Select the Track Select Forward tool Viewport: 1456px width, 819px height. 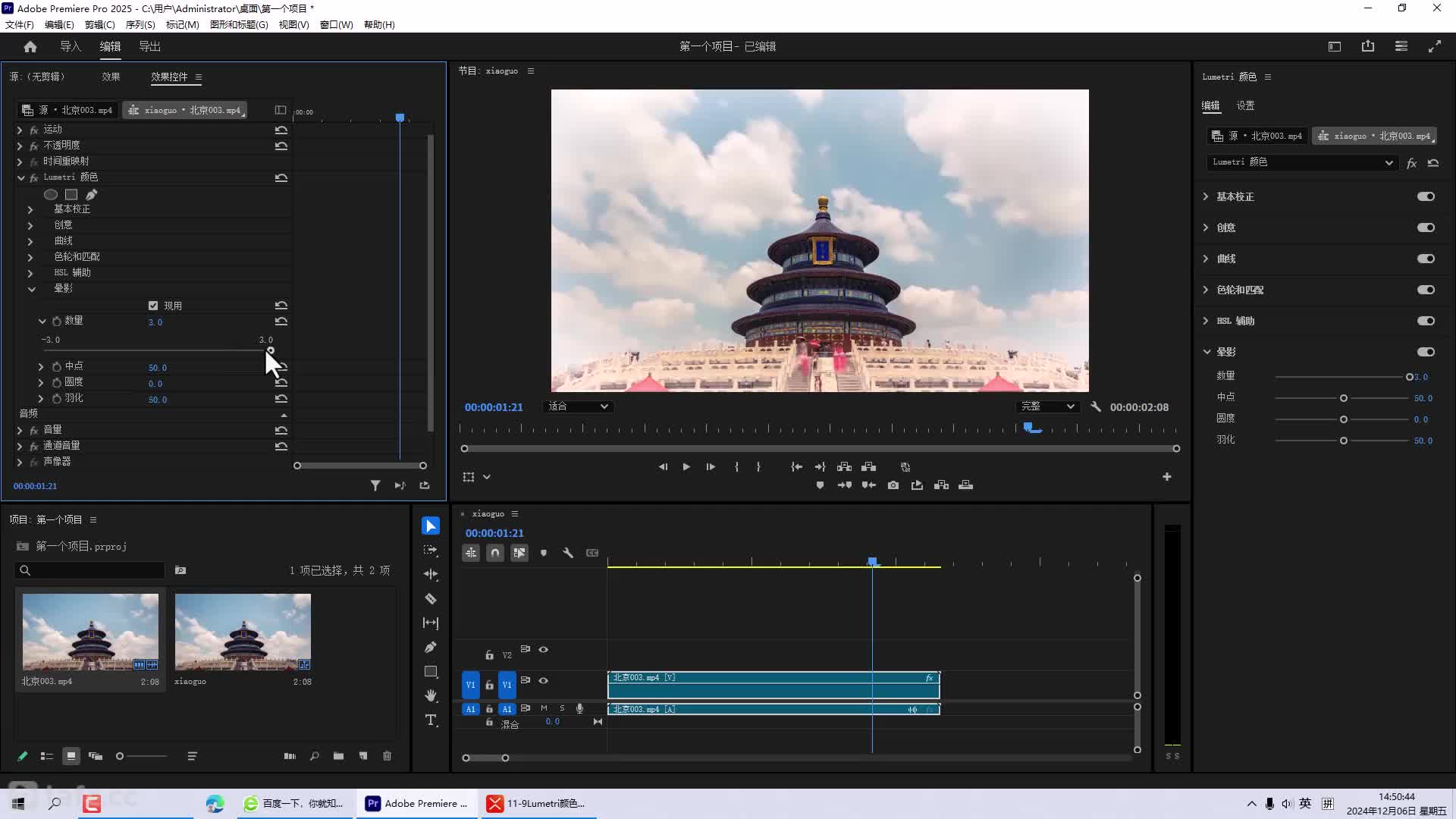pos(431,550)
